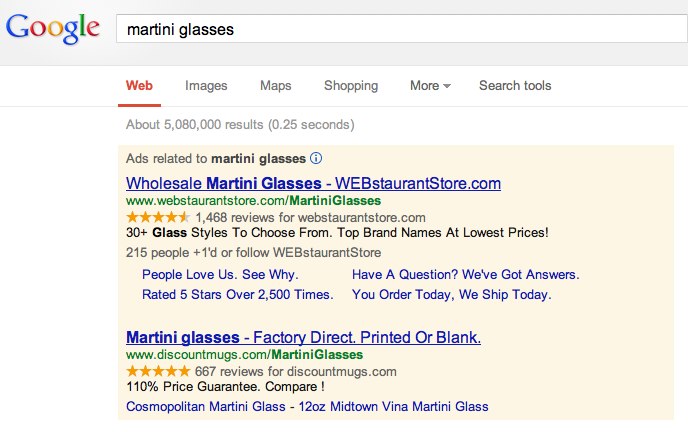Open 'Rated 5 Stars Over 2,500 Times.' link
Screen dimensions: 688x432
[x=237, y=295]
